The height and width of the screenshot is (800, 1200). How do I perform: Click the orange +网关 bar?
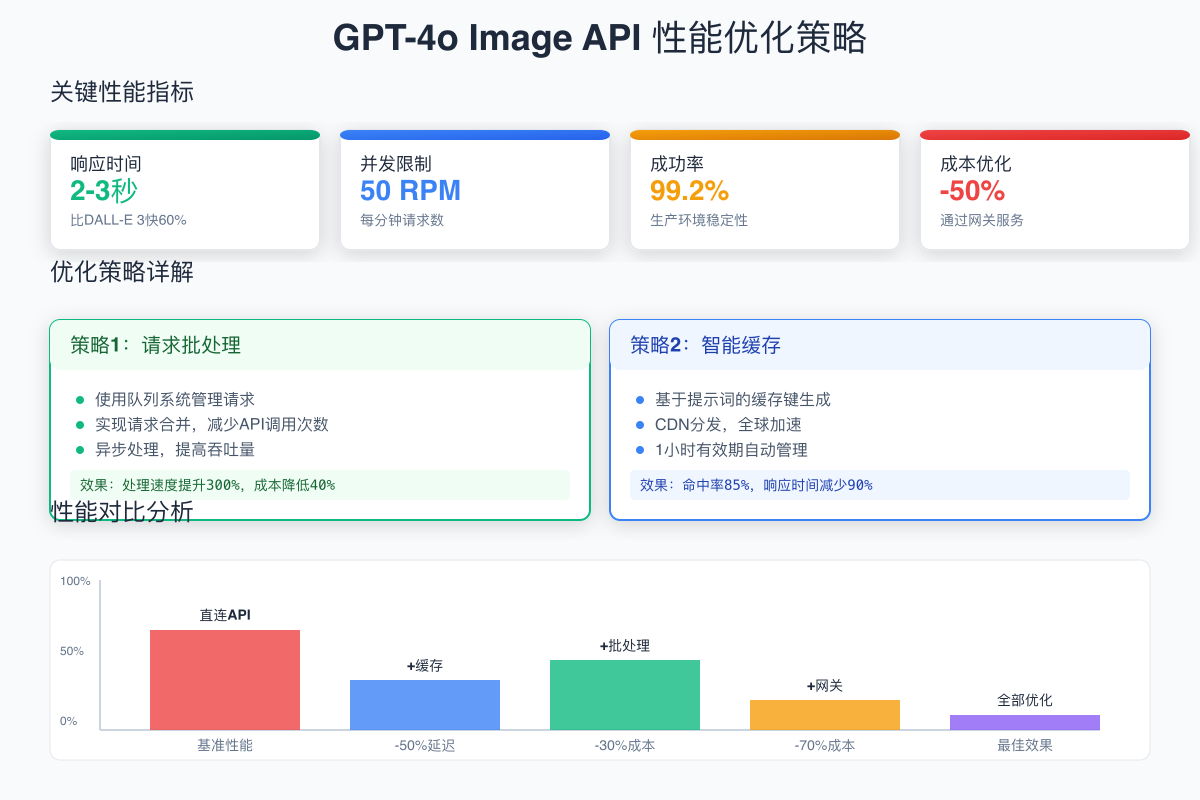[x=824, y=712]
